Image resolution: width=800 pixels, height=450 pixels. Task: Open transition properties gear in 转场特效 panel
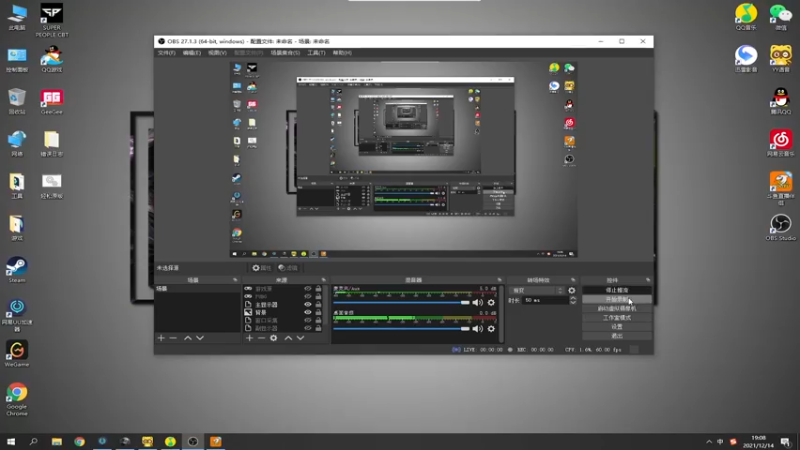572,290
